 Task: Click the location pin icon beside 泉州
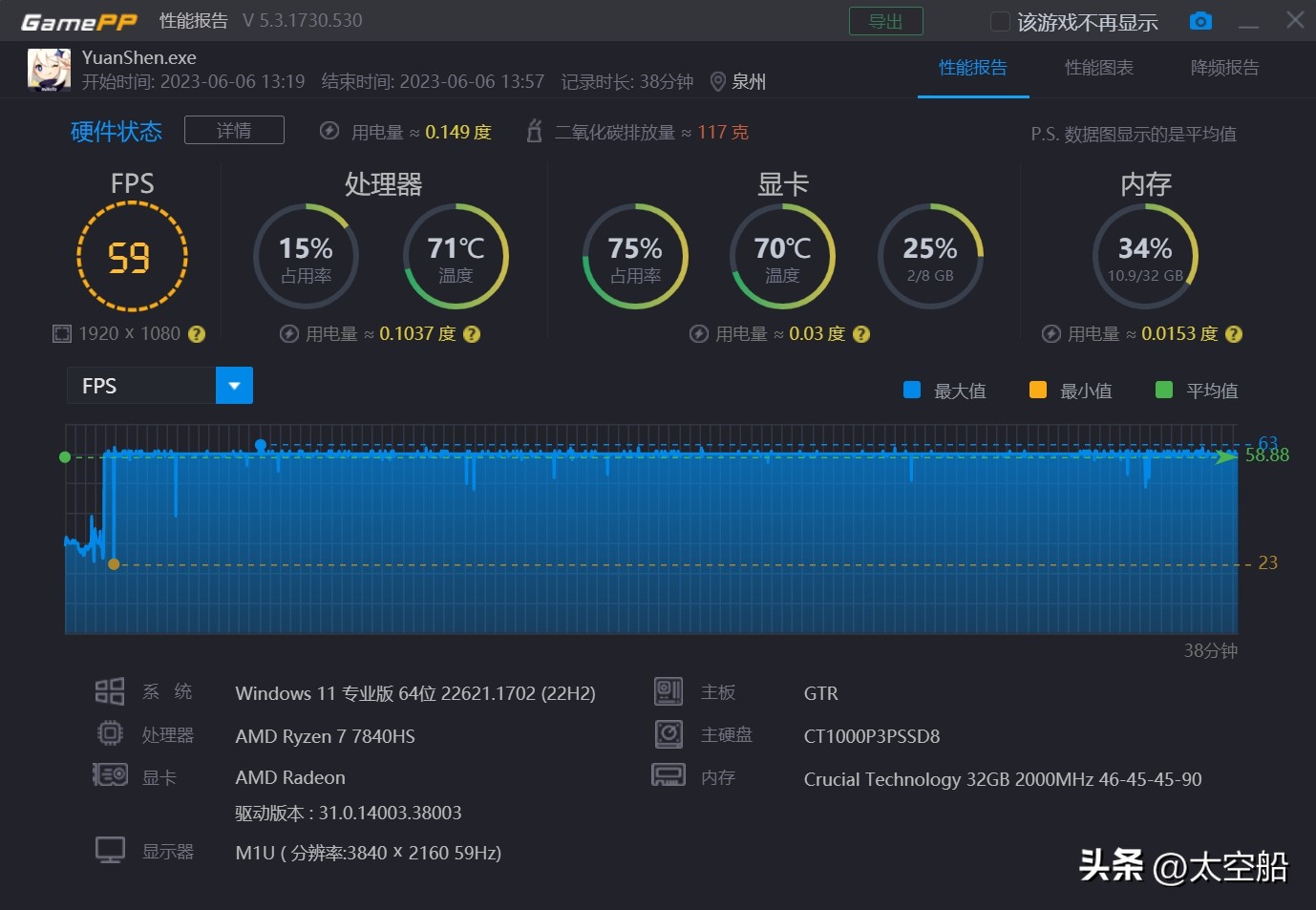718,82
